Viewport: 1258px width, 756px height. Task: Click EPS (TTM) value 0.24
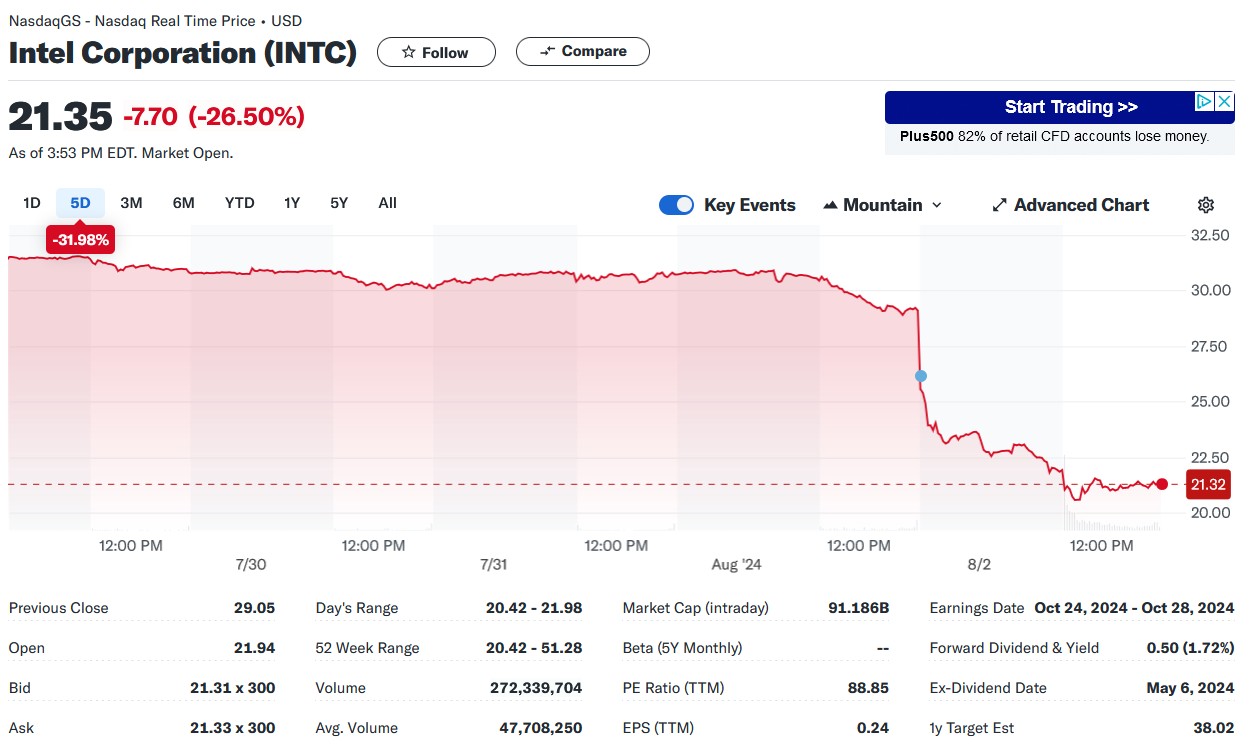(x=872, y=728)
